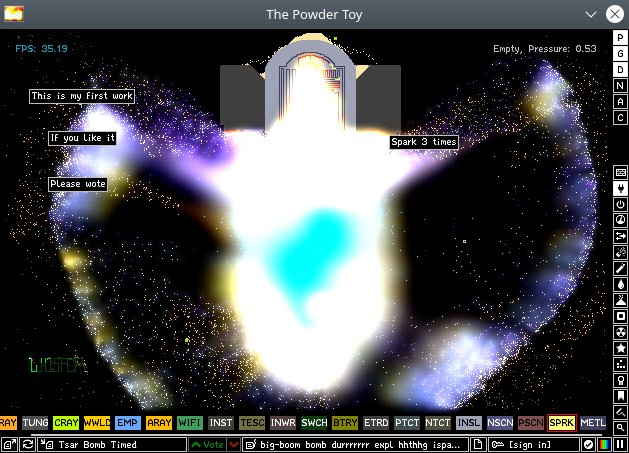The width and height of the screenshot is (629, 453).
Task: Select the SPRK element
Action: (562, 423)
